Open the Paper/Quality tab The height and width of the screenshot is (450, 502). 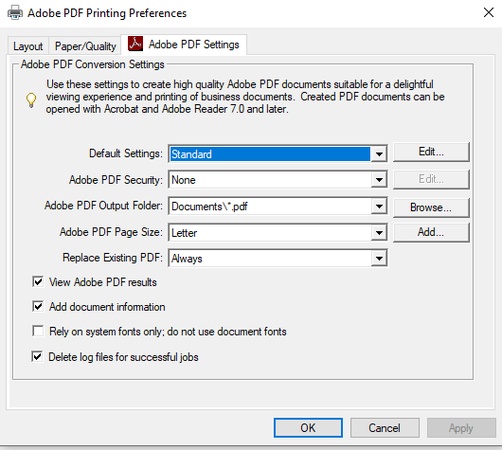tap(85, 46)
